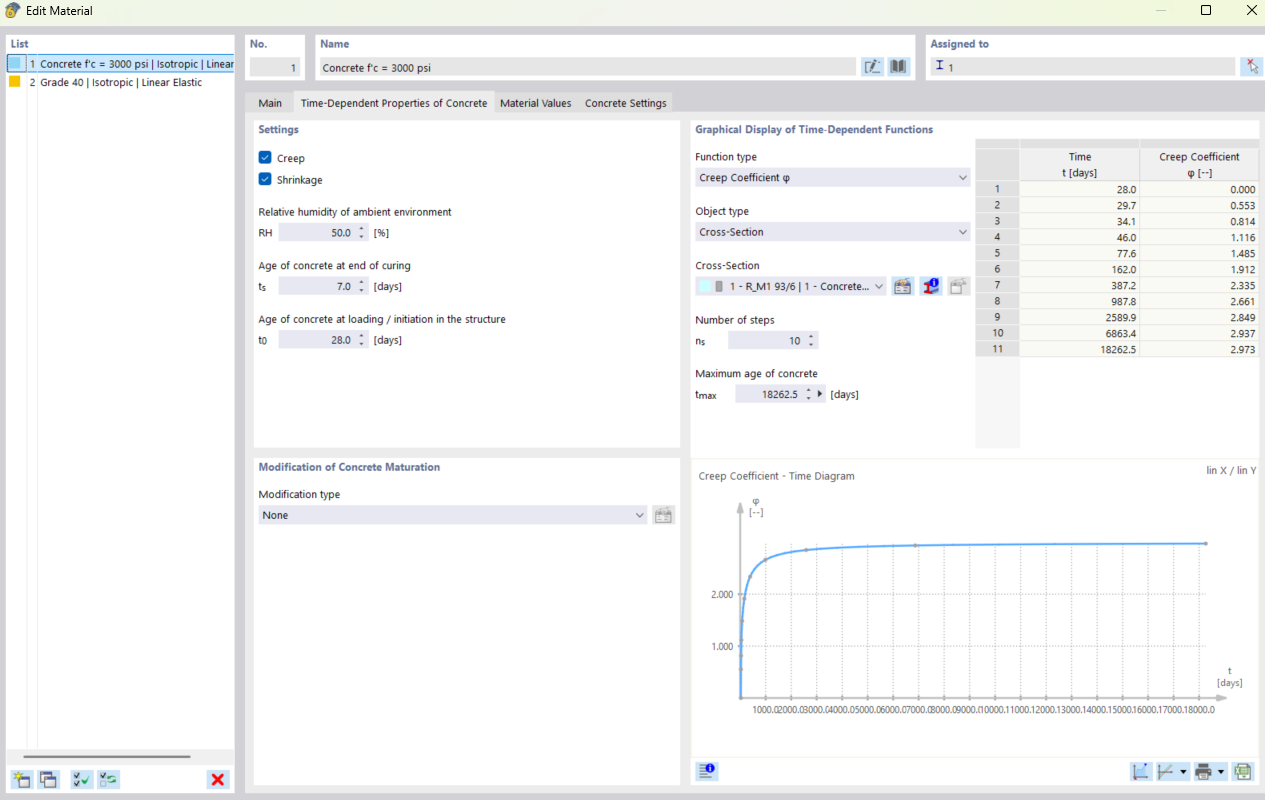The height and width of the screenshot is (800, 1265).
Task: Click the info button below the diagram
Action: pyautogui.click(x=706, y=771)
